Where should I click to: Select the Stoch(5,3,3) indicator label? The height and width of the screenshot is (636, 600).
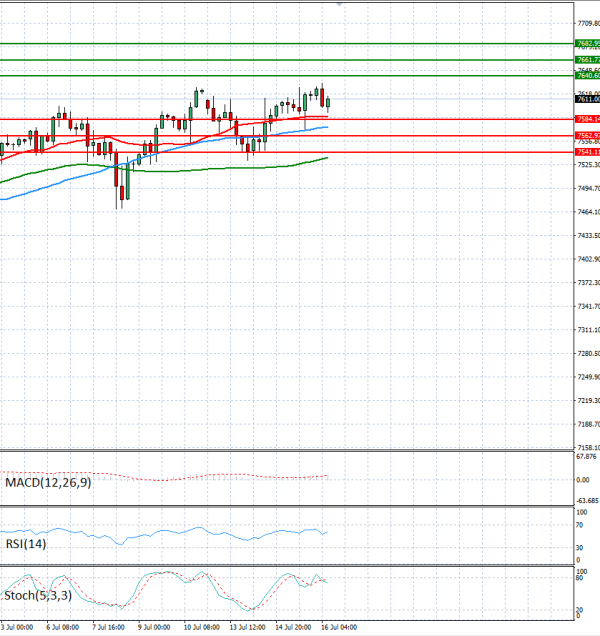(x=38, y=595)
